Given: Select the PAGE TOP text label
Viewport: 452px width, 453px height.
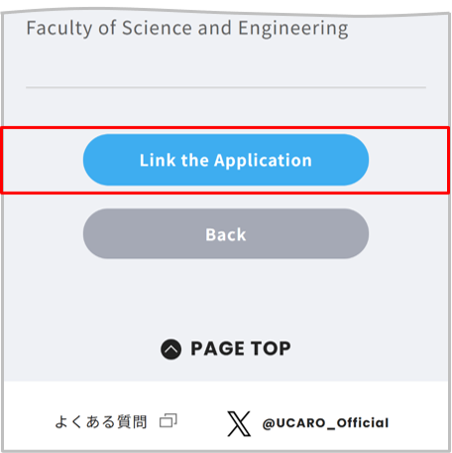Looking at the screenshot, I should [x=241, y=349].
